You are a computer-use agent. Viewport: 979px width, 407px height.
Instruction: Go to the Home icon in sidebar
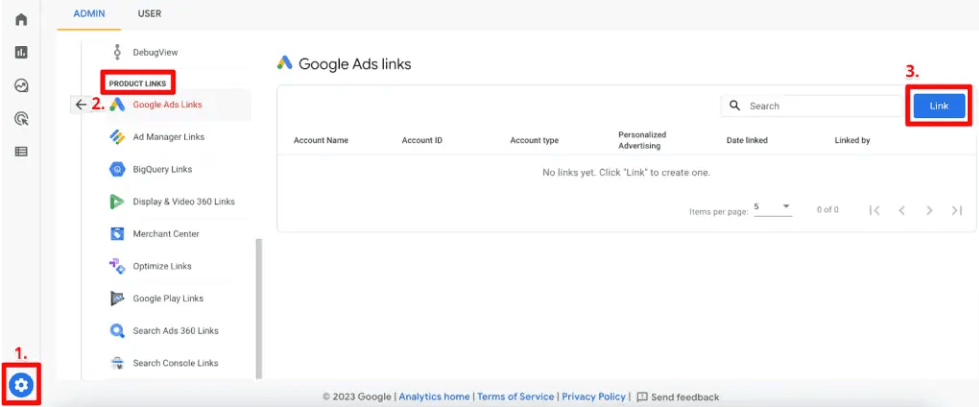pyautogui.click(x=20, y=20)
